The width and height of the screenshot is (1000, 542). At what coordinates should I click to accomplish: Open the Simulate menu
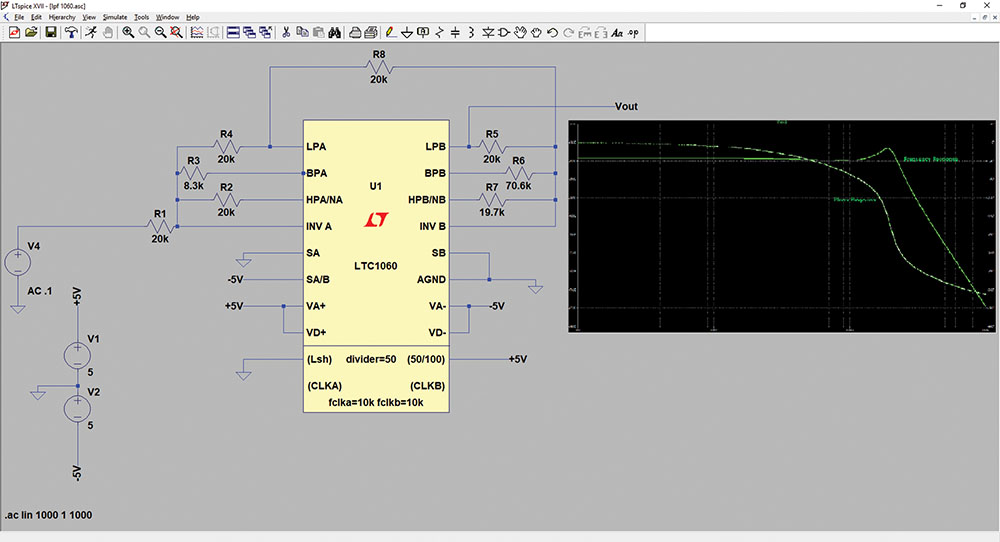[x=115, y=17]
